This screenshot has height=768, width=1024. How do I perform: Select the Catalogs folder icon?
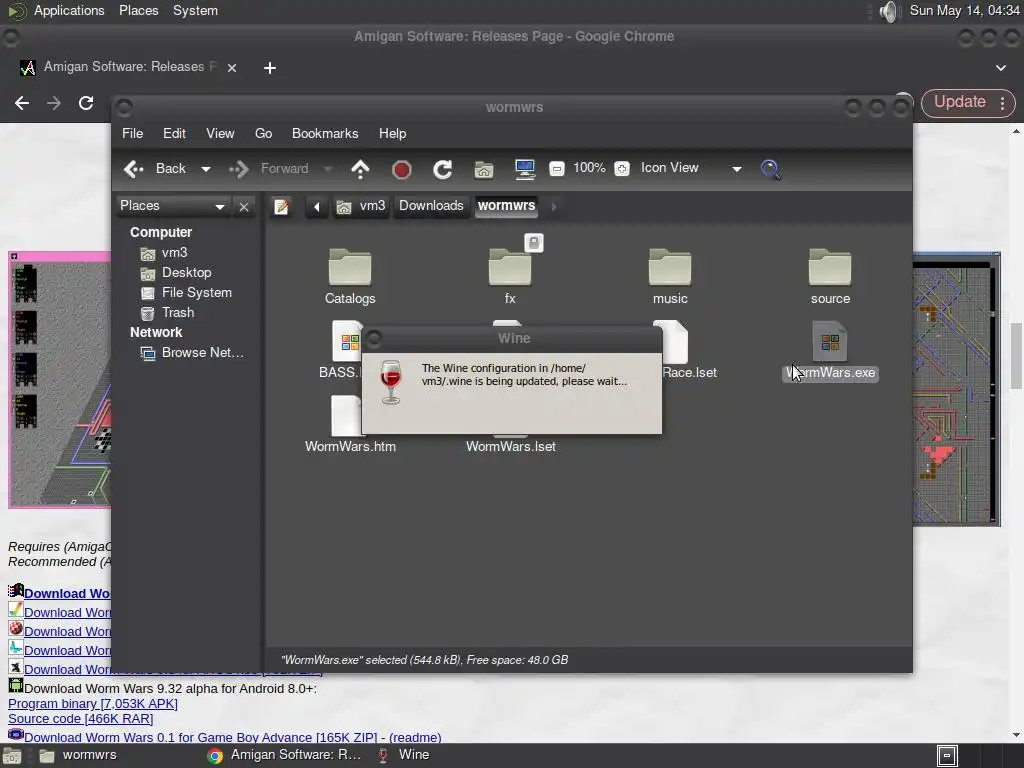point(350,266)
